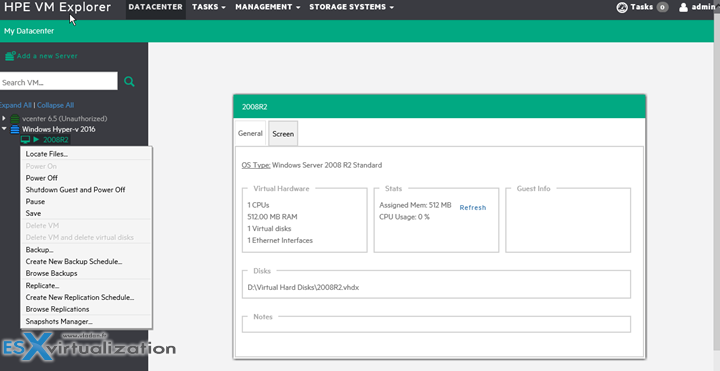Click the '512.00 MB RAM' text
The height and width of the screenshot is (371, 720).
(x=272, y=217)
